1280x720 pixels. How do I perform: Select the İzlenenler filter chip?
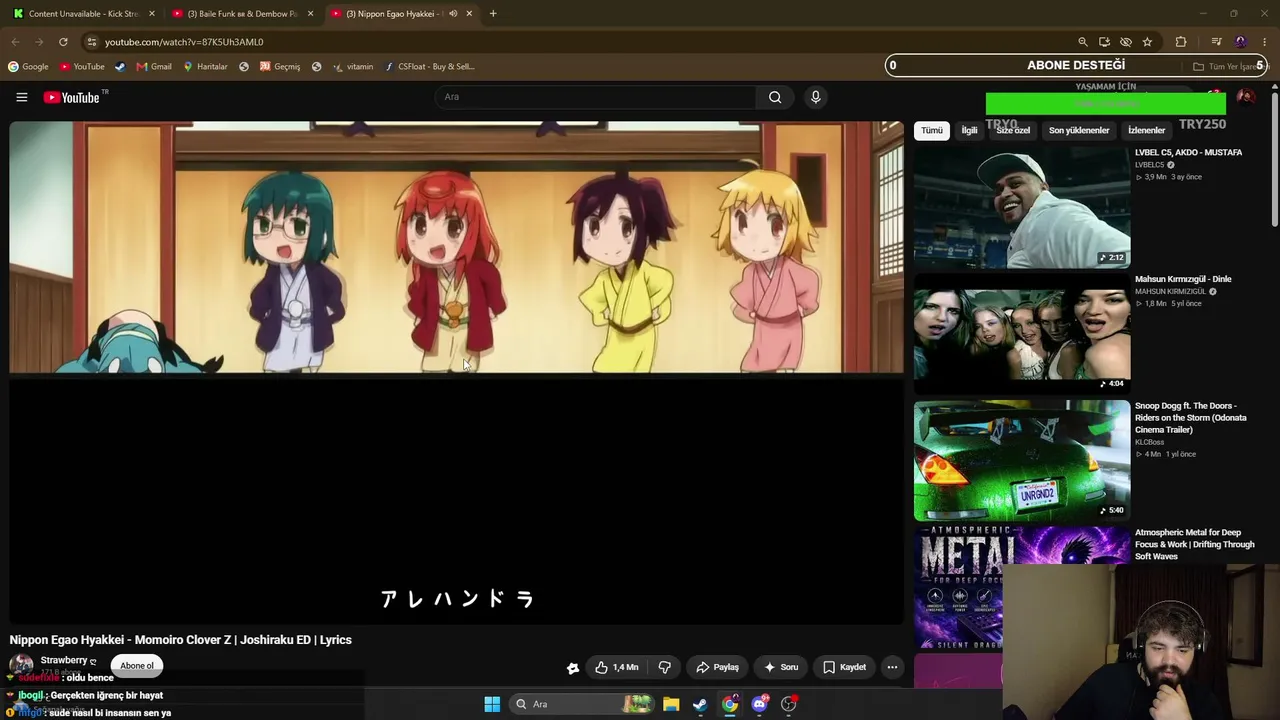click(1146, 130)
